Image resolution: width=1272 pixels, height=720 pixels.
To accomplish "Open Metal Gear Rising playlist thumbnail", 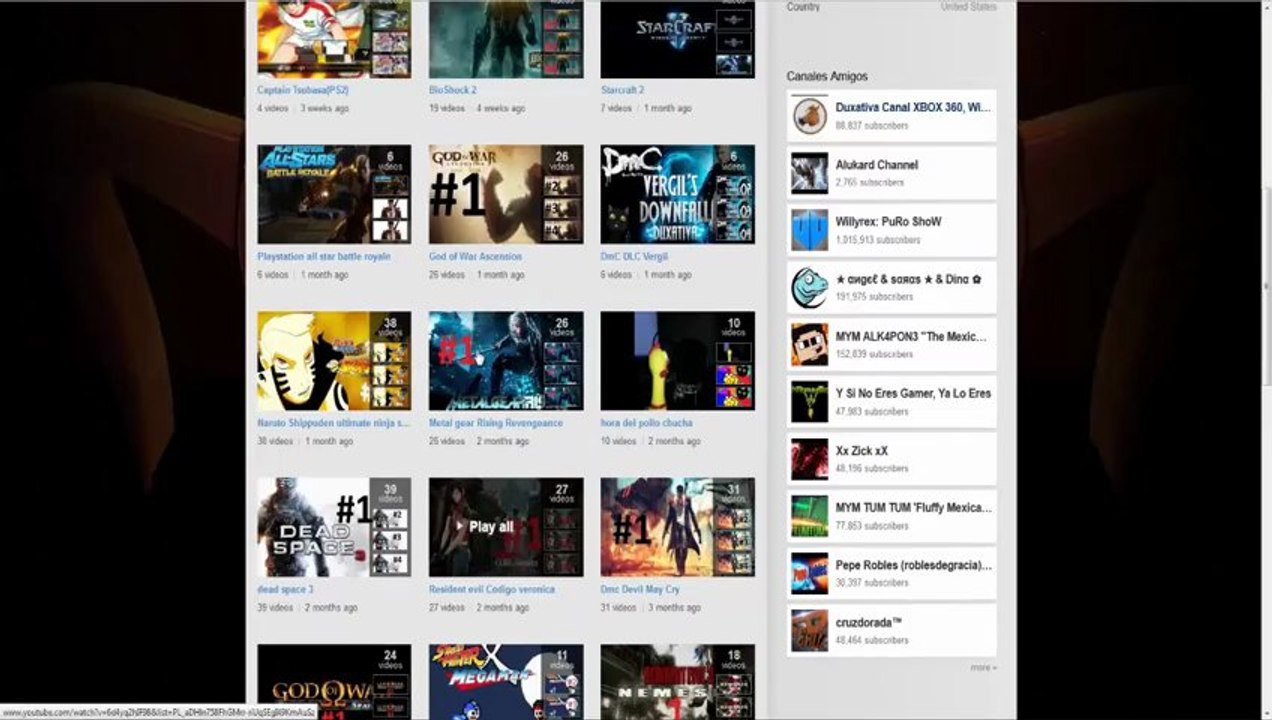I will pos(506,360).
